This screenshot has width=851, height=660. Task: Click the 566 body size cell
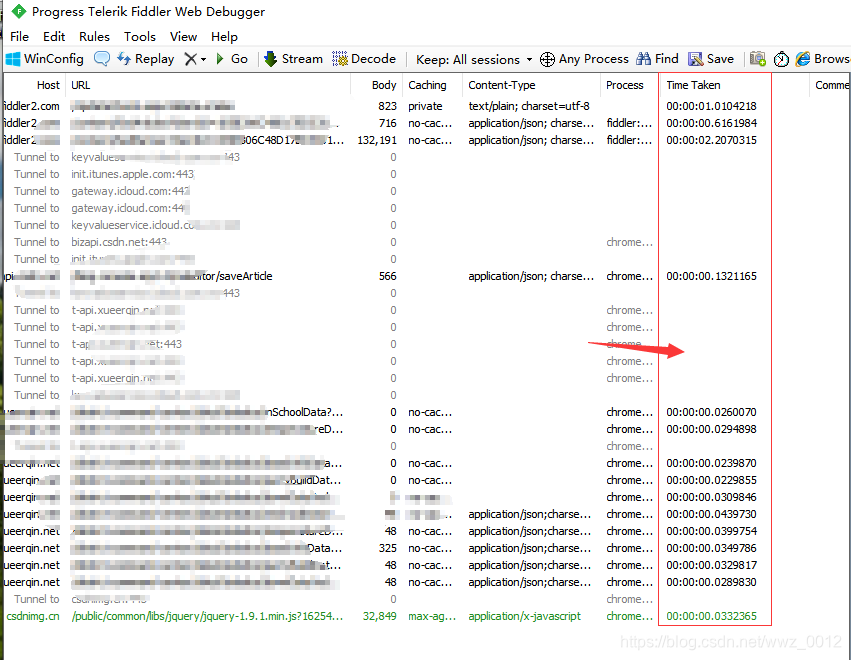[388, 276]
